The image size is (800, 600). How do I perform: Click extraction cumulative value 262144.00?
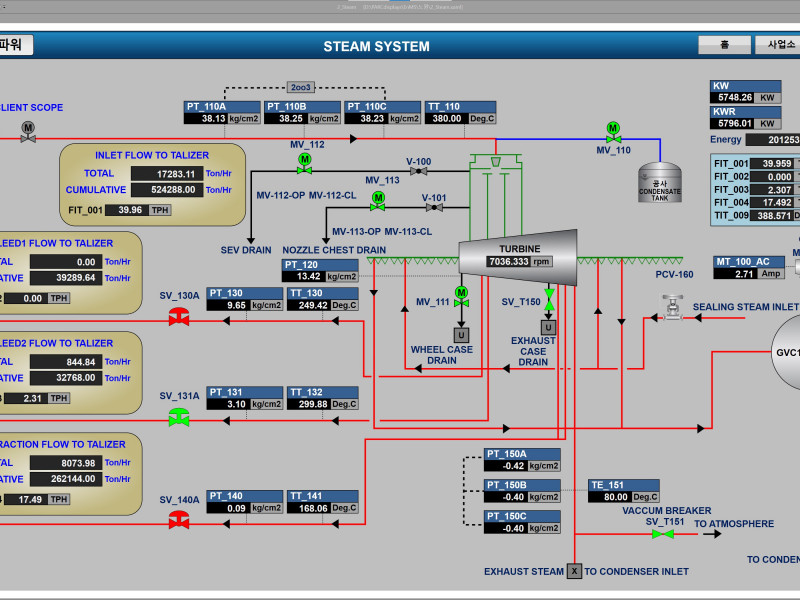coord(66,479)
